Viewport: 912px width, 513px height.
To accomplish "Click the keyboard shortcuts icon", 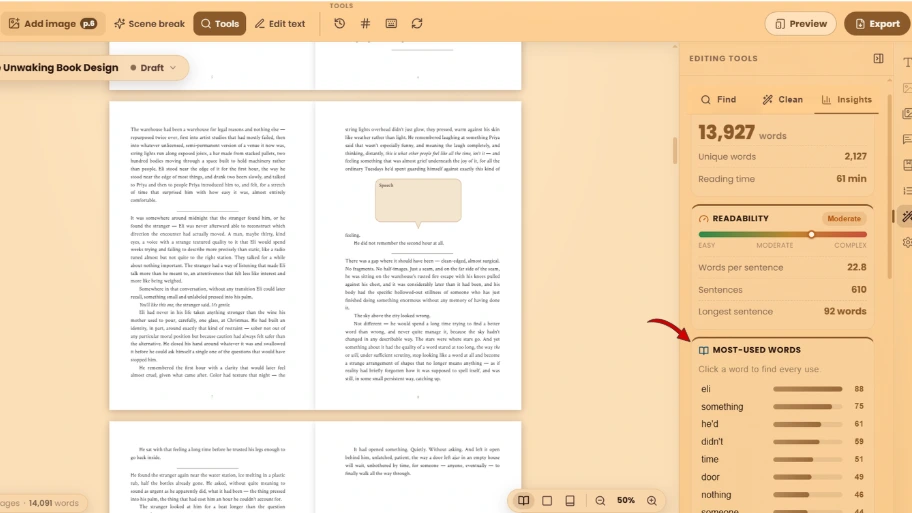I will (x=391, y=24).
